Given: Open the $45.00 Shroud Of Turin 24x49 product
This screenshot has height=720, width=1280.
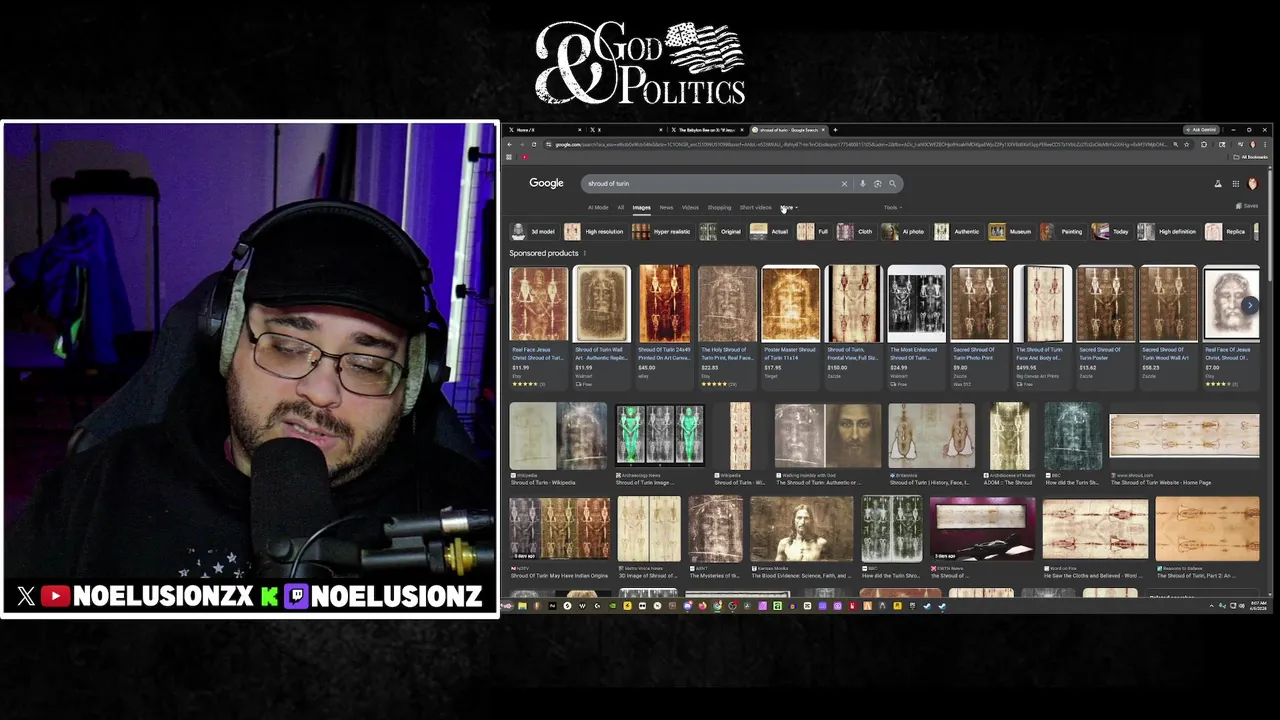Looking at the screenshot, I should click(x=664, y=326).
